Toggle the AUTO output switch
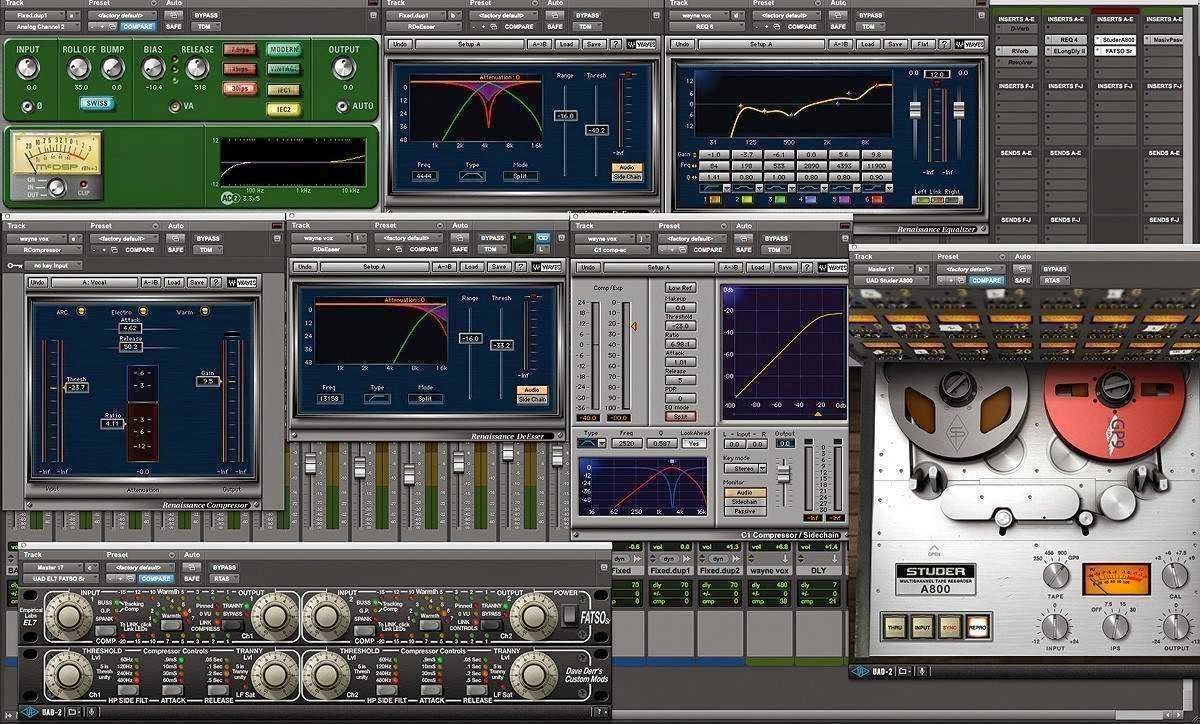 (x=343, y=106)
